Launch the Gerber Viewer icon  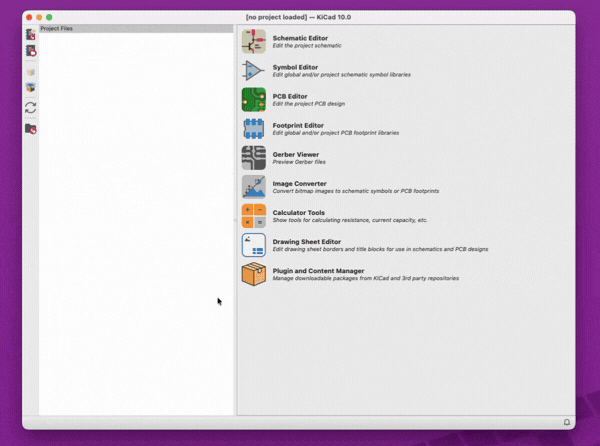tap(254, 158)
